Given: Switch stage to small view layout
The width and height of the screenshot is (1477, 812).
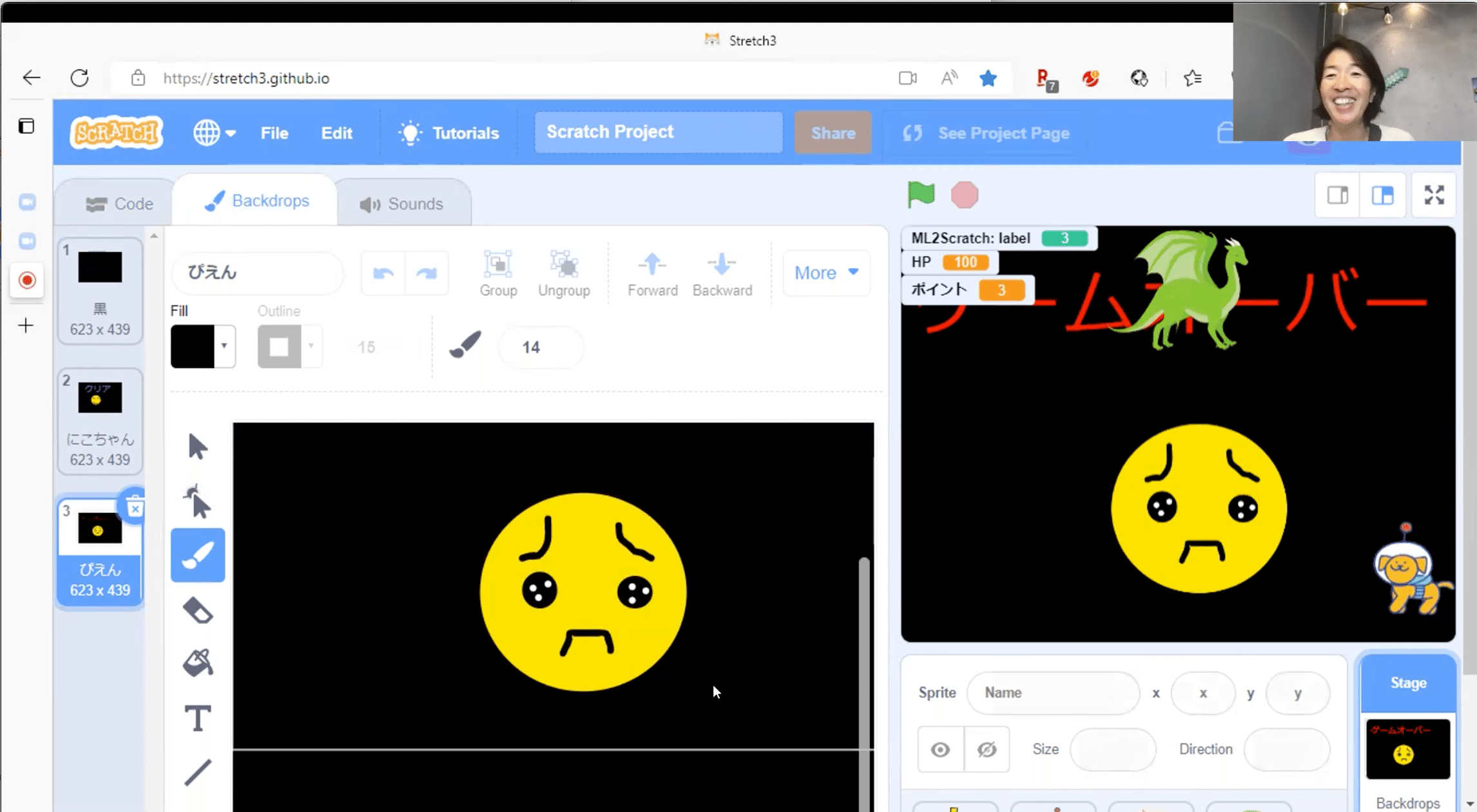Looking at the screenshot, I should point(1337,195).
